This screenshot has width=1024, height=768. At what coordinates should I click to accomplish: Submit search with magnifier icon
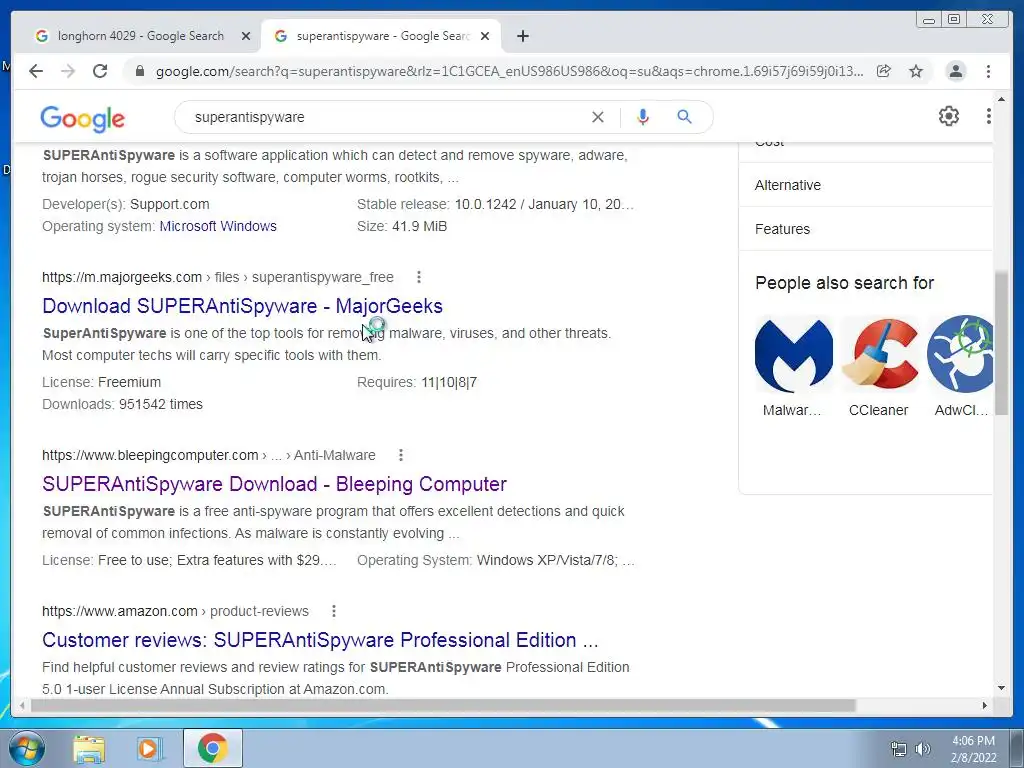pos(684,117)
